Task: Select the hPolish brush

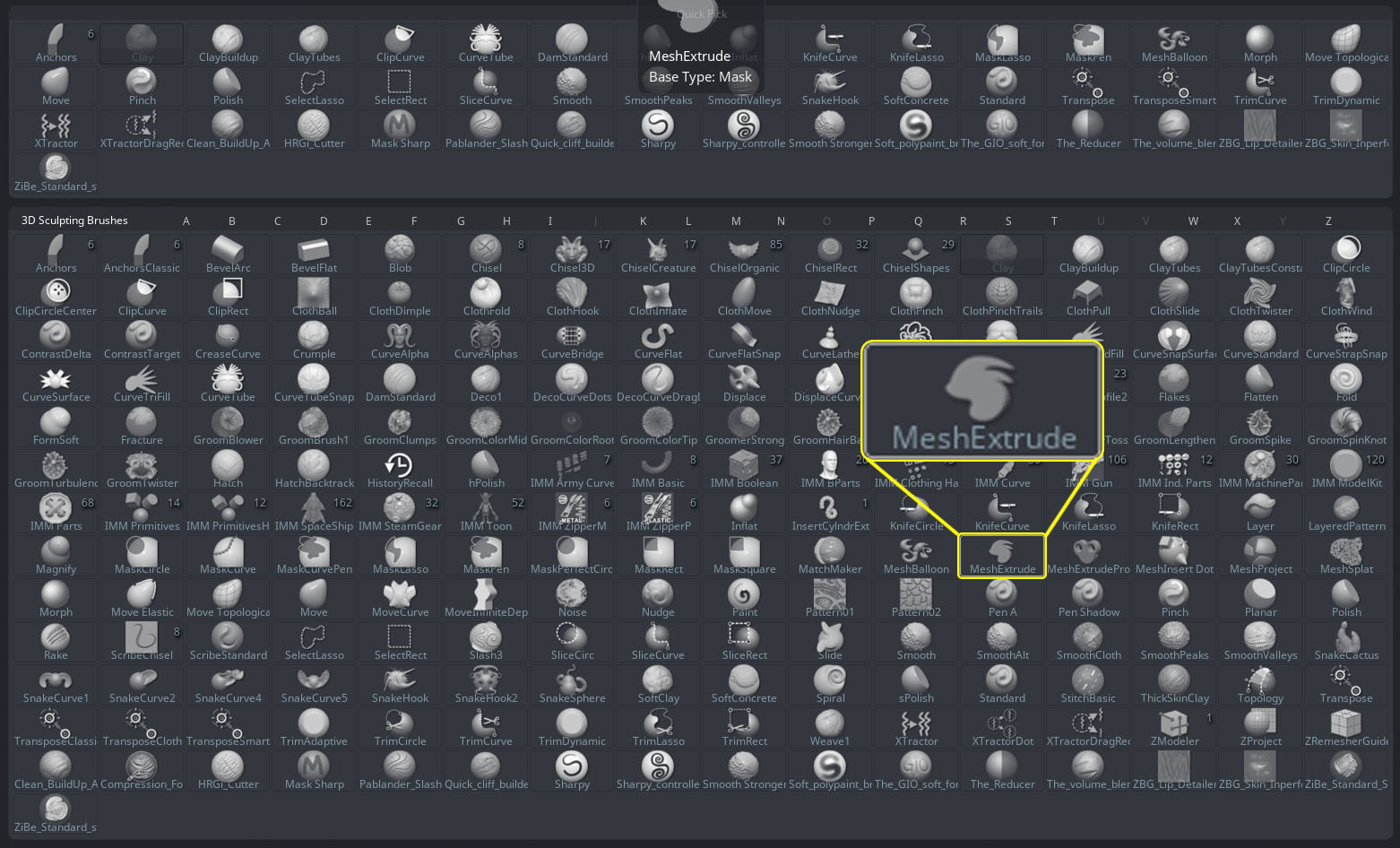Action: point(486,471)
